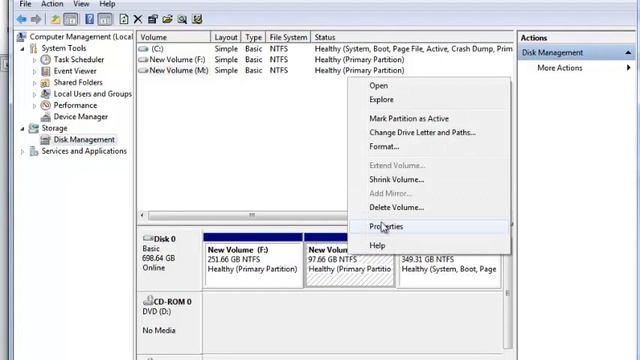The height and width of the screenshot is (360, 640).
Task: Choose Shrink Volume... from context menu
Action: click(429, 180)
